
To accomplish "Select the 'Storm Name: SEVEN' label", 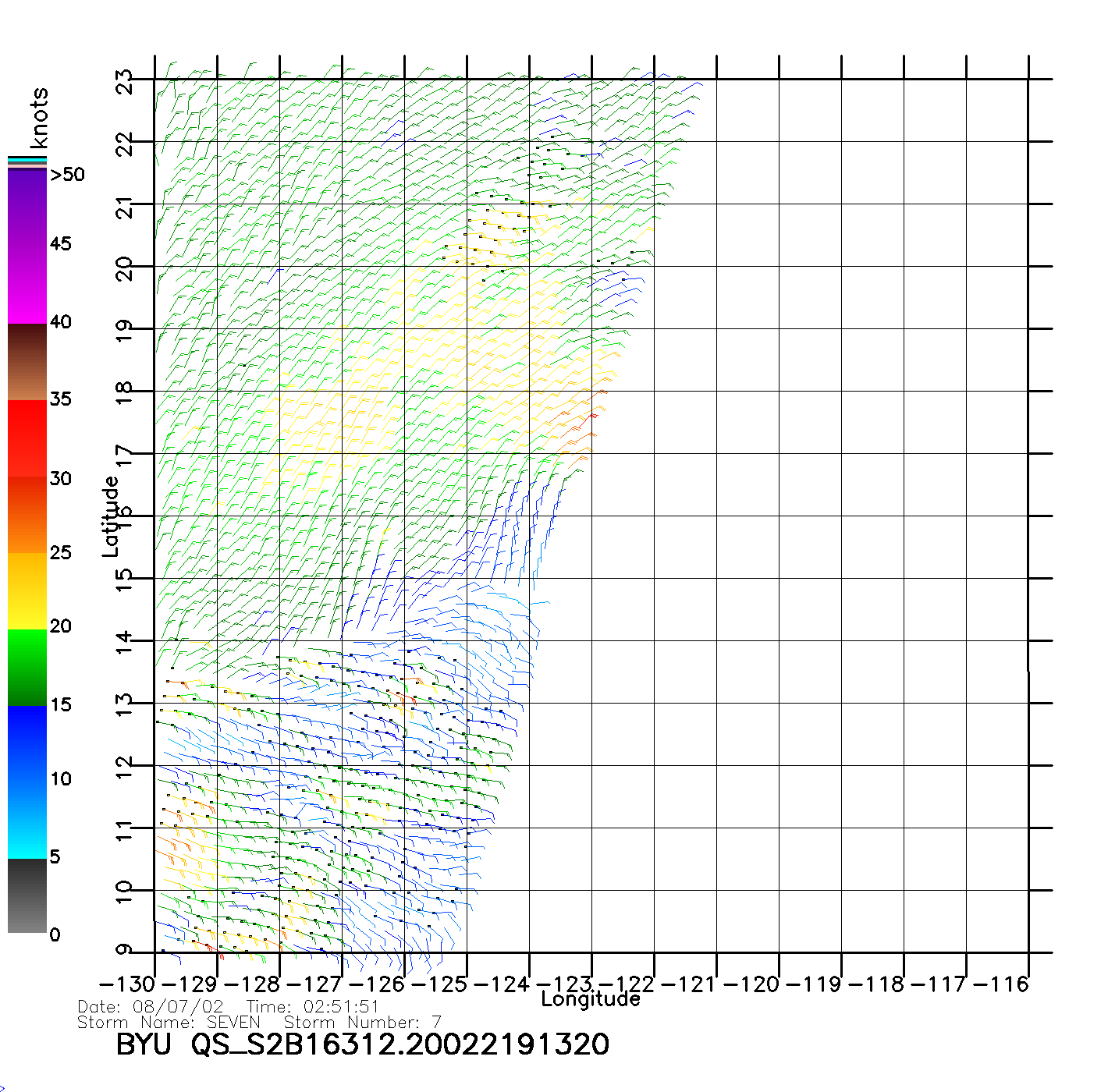I will pos(169,1023).
